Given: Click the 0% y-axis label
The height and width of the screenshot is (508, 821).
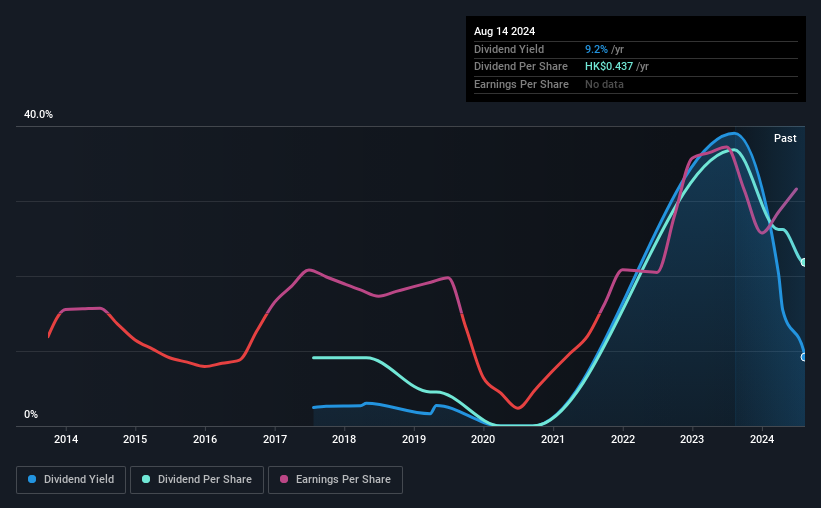Looking at the screenshot, I should (31, 414).
